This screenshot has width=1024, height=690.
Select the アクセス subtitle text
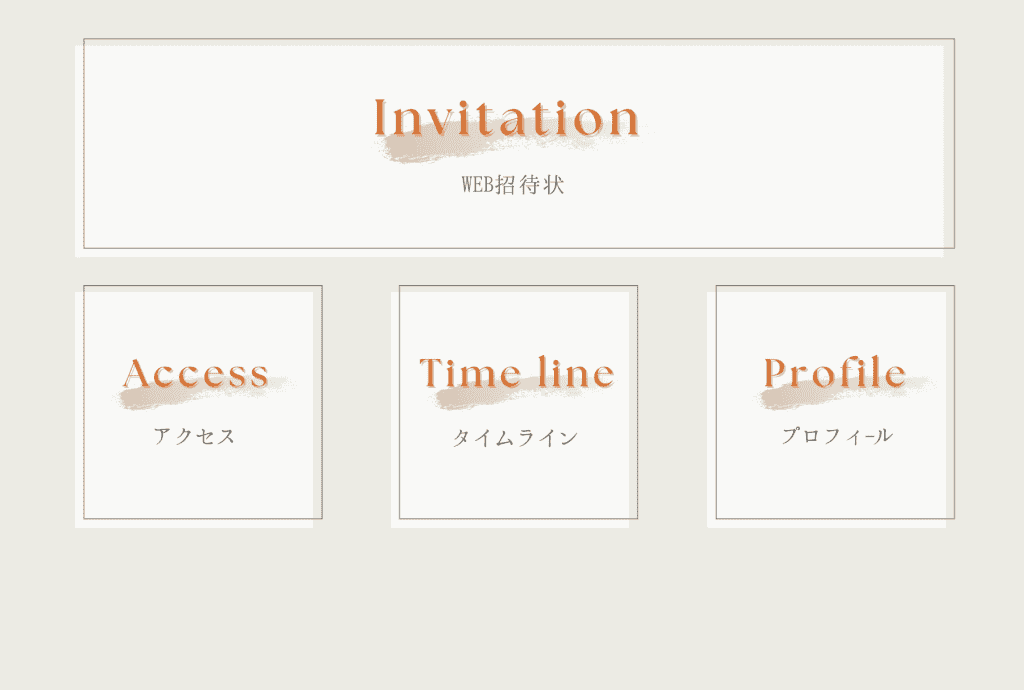[x=195, y=436]
